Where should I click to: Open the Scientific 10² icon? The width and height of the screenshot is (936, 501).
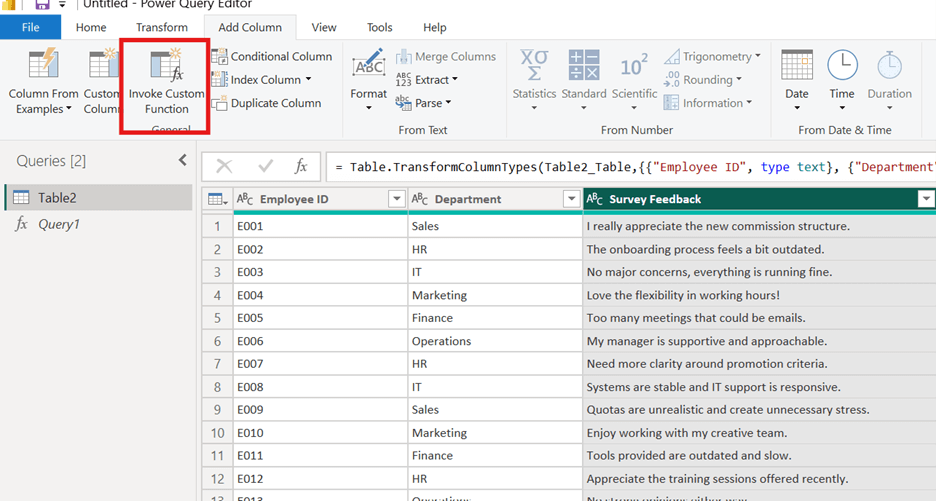click(x=634, y=64)
